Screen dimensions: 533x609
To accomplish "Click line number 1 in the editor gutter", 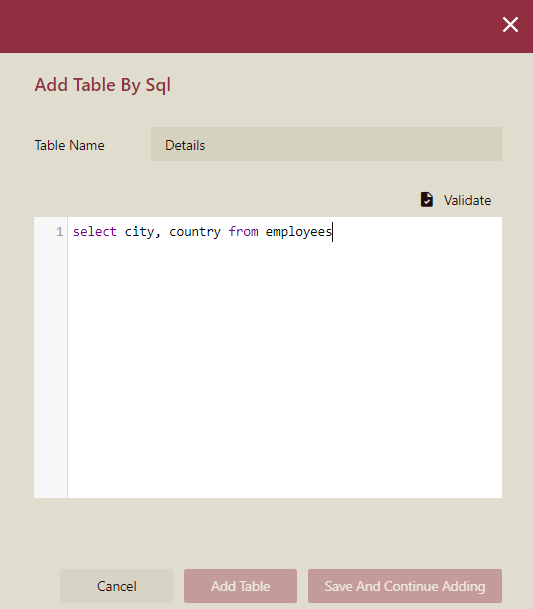I will coord(59,232).
